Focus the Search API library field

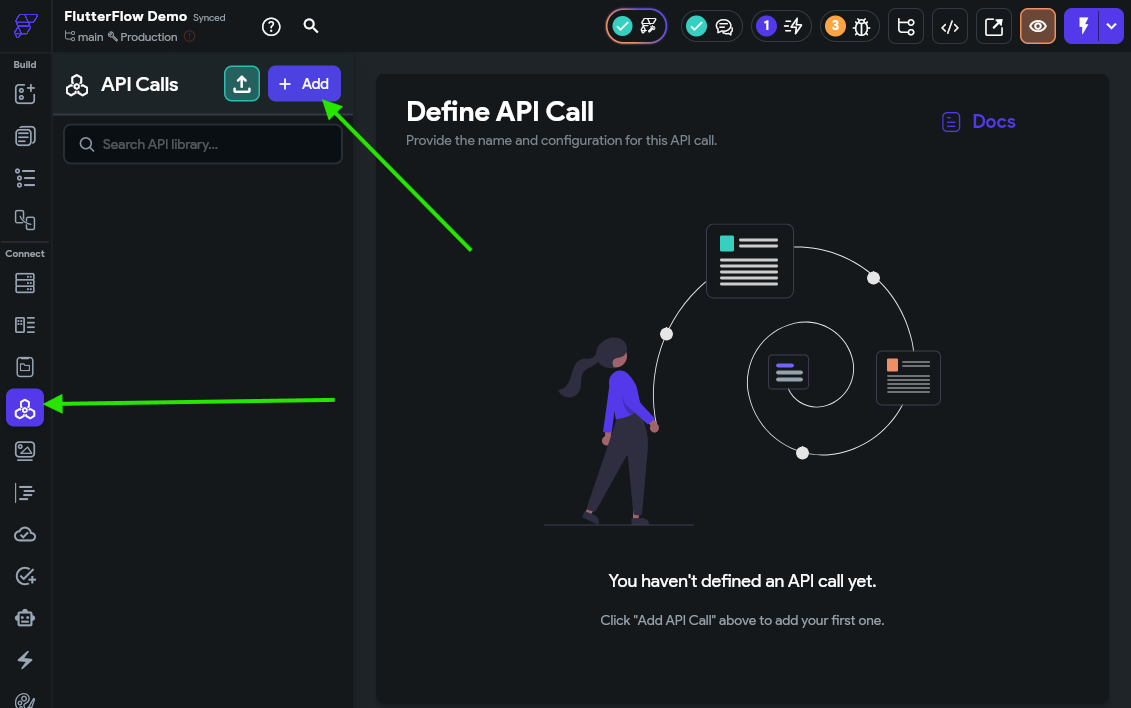203,144
